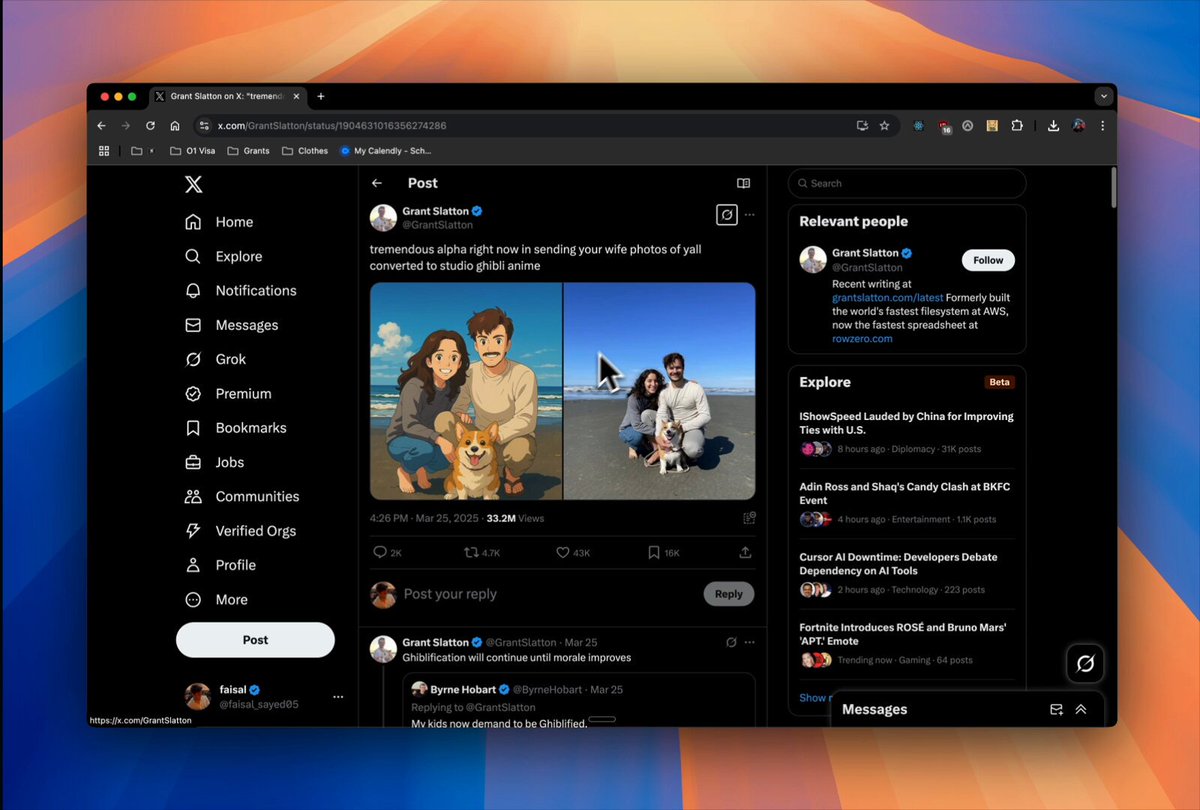Click floating Grok button at bottom right

tap(1085, 664)
